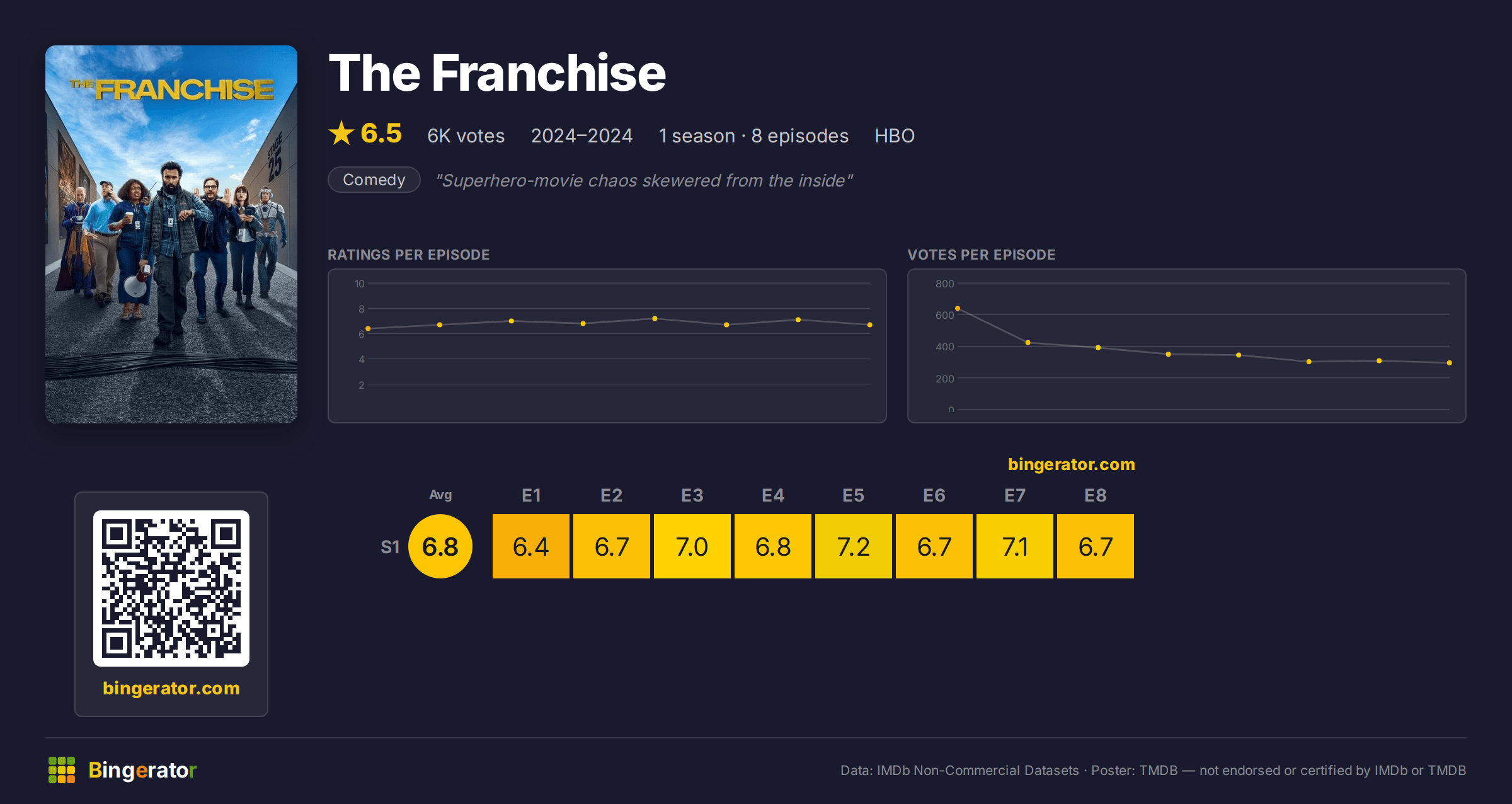Image resolution: width=1512 pixels, height=804 pixels.
Task: Click the E4 column header
Action: [x=773, y=495]
